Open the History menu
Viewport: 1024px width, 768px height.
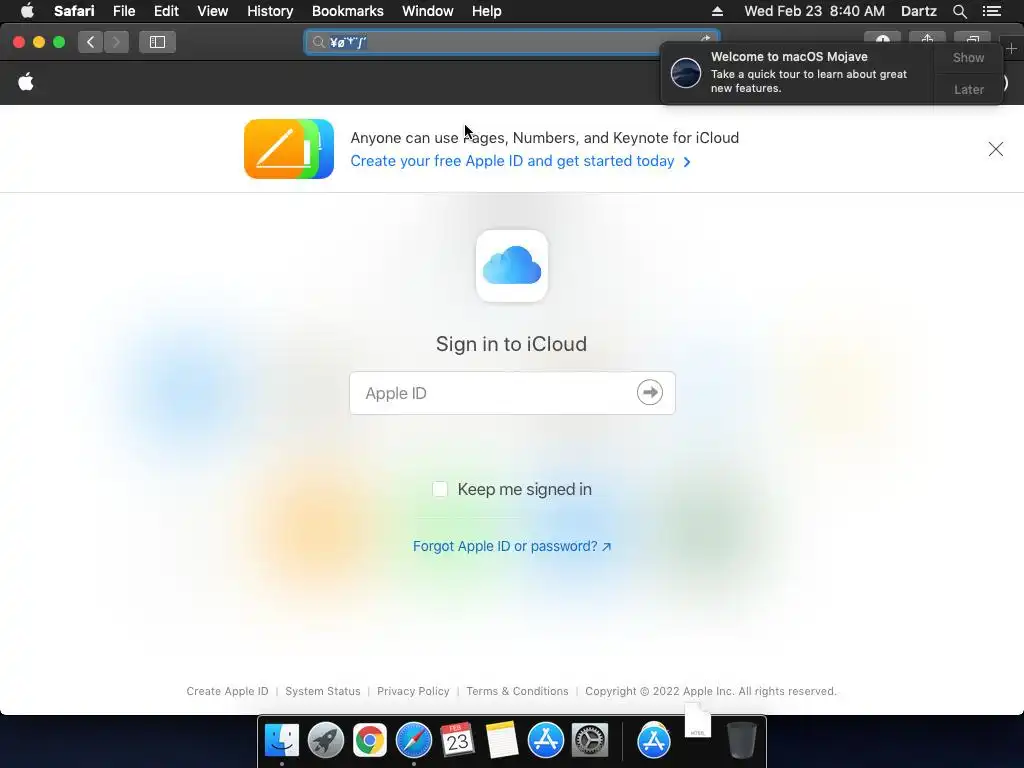(x=270, y=11)
